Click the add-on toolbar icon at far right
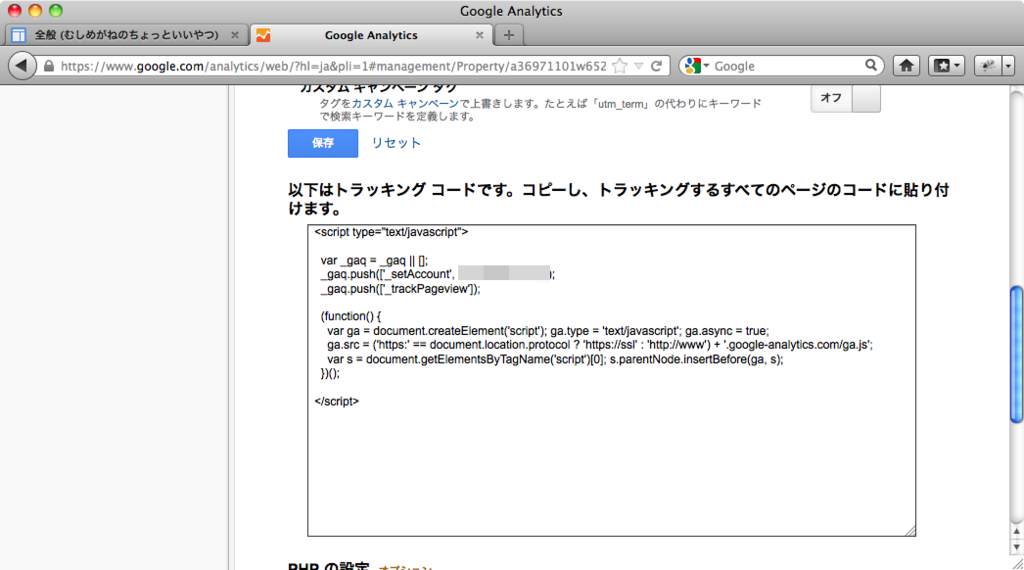Screen dimensions: 1024x570 (x=988, y=65)
